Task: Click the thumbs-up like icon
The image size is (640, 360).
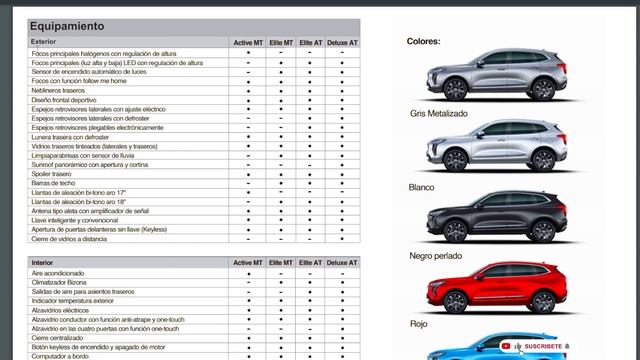Action: pyautogui.click(x=518, y=346)
